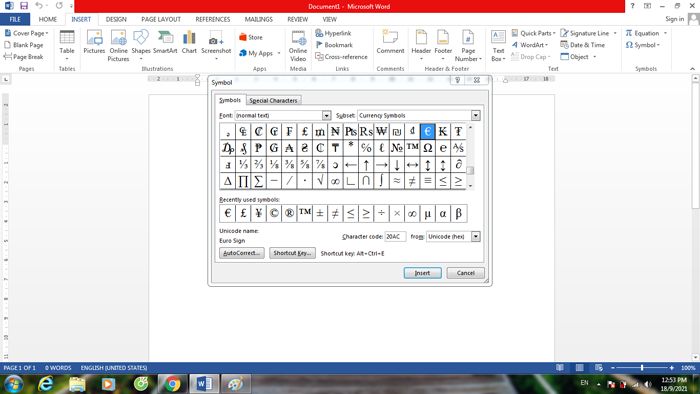Select the Yen sign in recently used symbols

258,213
